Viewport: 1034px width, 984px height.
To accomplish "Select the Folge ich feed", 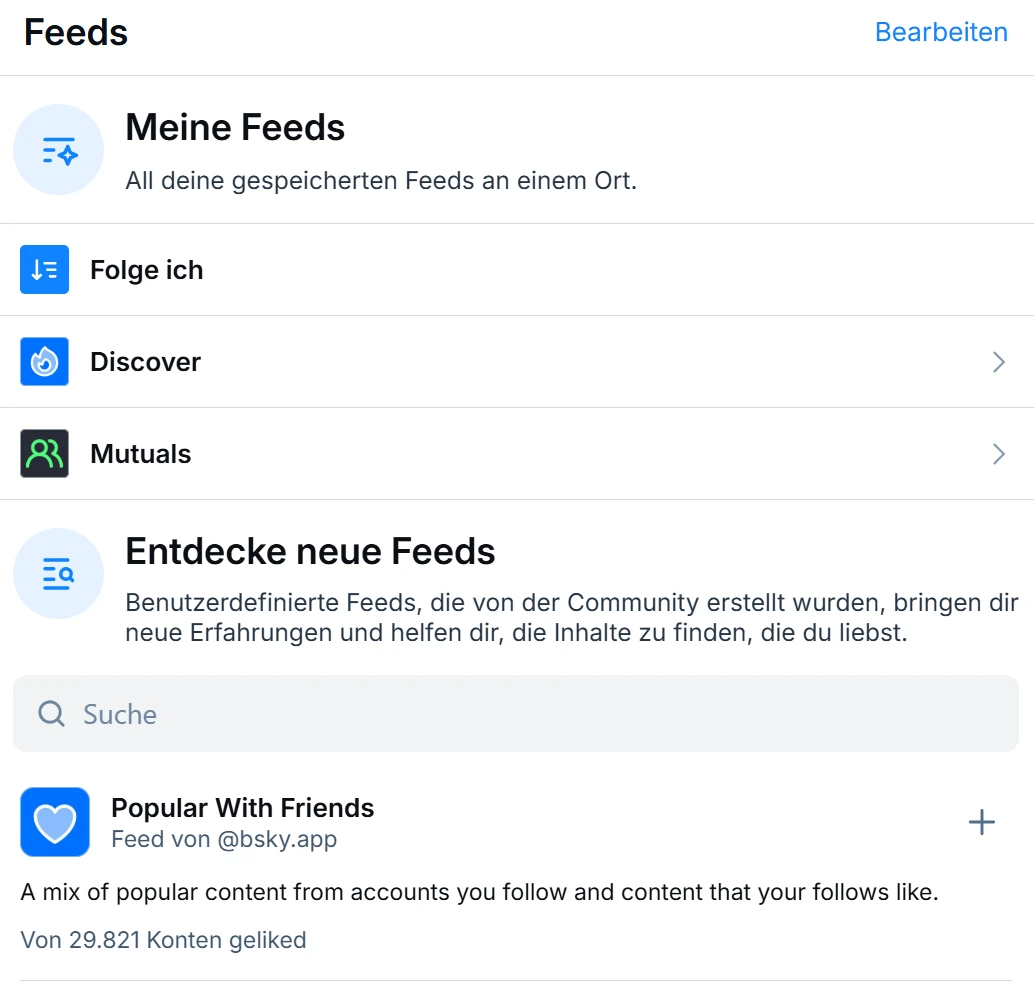I will 517,270.
